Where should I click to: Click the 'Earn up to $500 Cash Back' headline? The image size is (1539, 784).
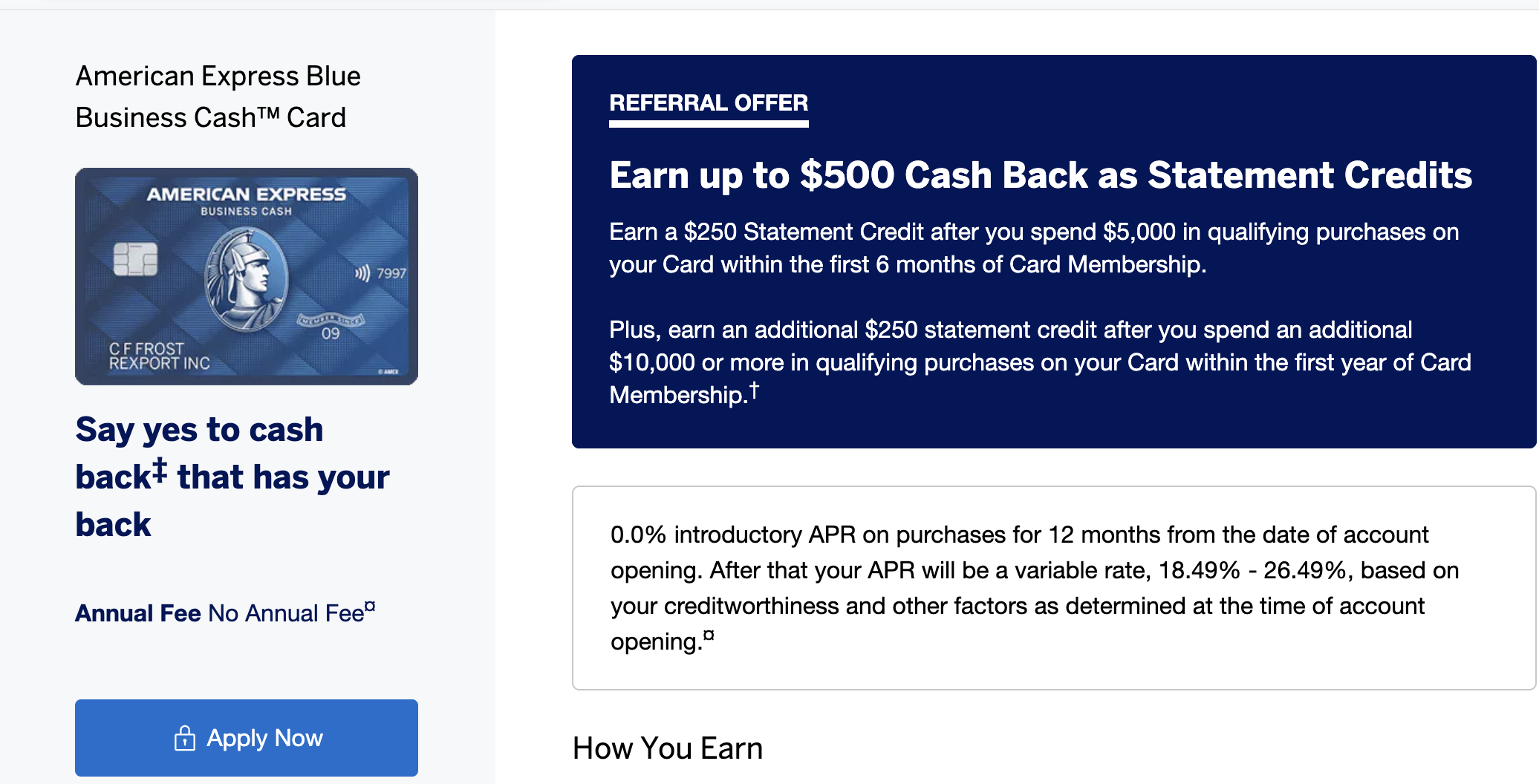coord(1040,175)
